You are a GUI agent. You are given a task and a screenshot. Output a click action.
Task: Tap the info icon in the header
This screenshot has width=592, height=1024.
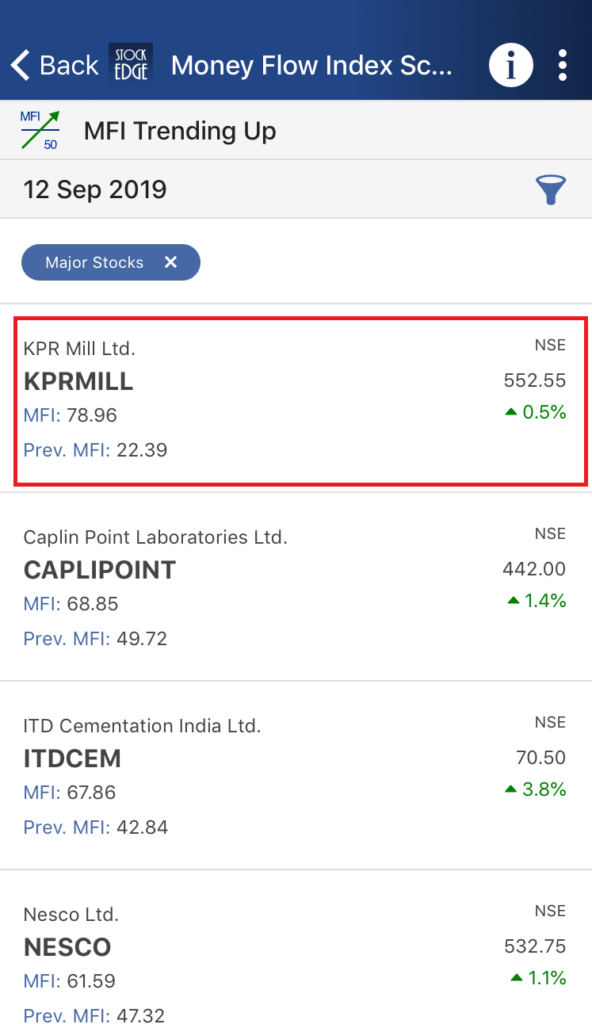511,64
